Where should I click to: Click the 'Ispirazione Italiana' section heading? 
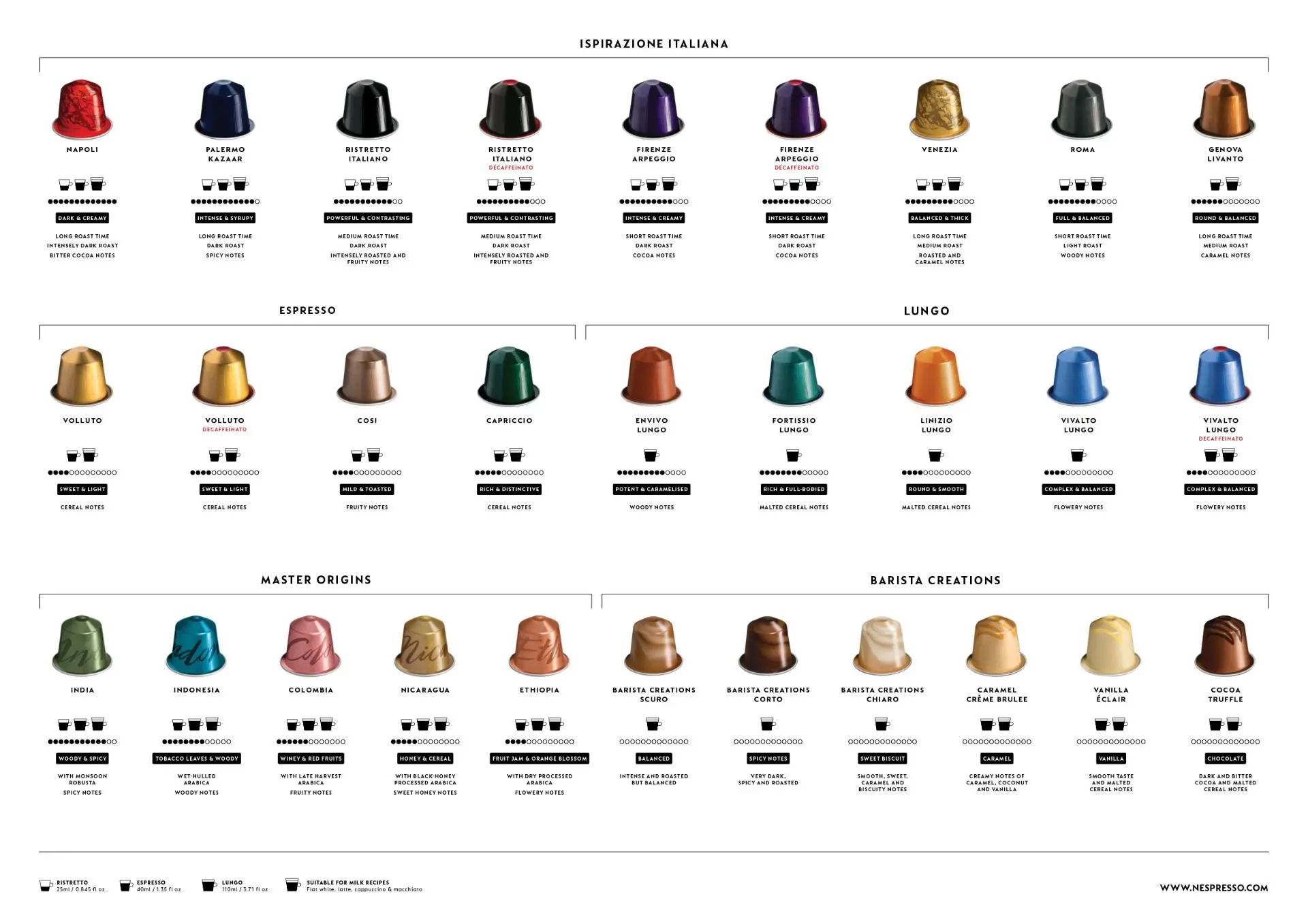tap(654, 44)
